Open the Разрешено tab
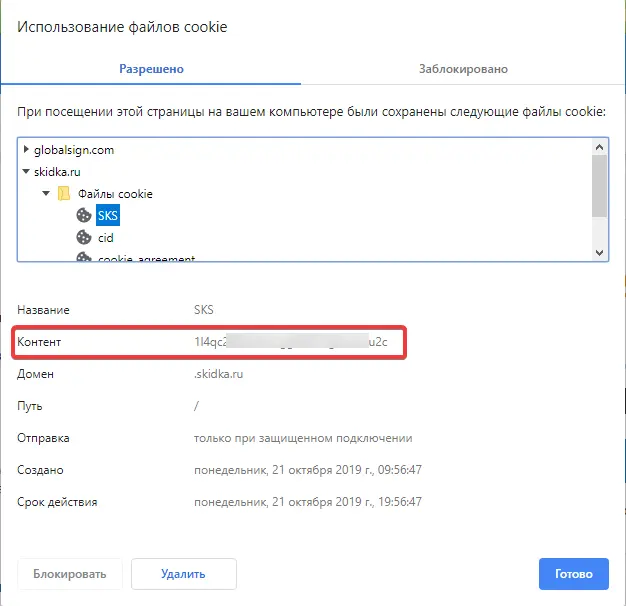The height and width of the screenshot is (606, 626). (151, 69)
